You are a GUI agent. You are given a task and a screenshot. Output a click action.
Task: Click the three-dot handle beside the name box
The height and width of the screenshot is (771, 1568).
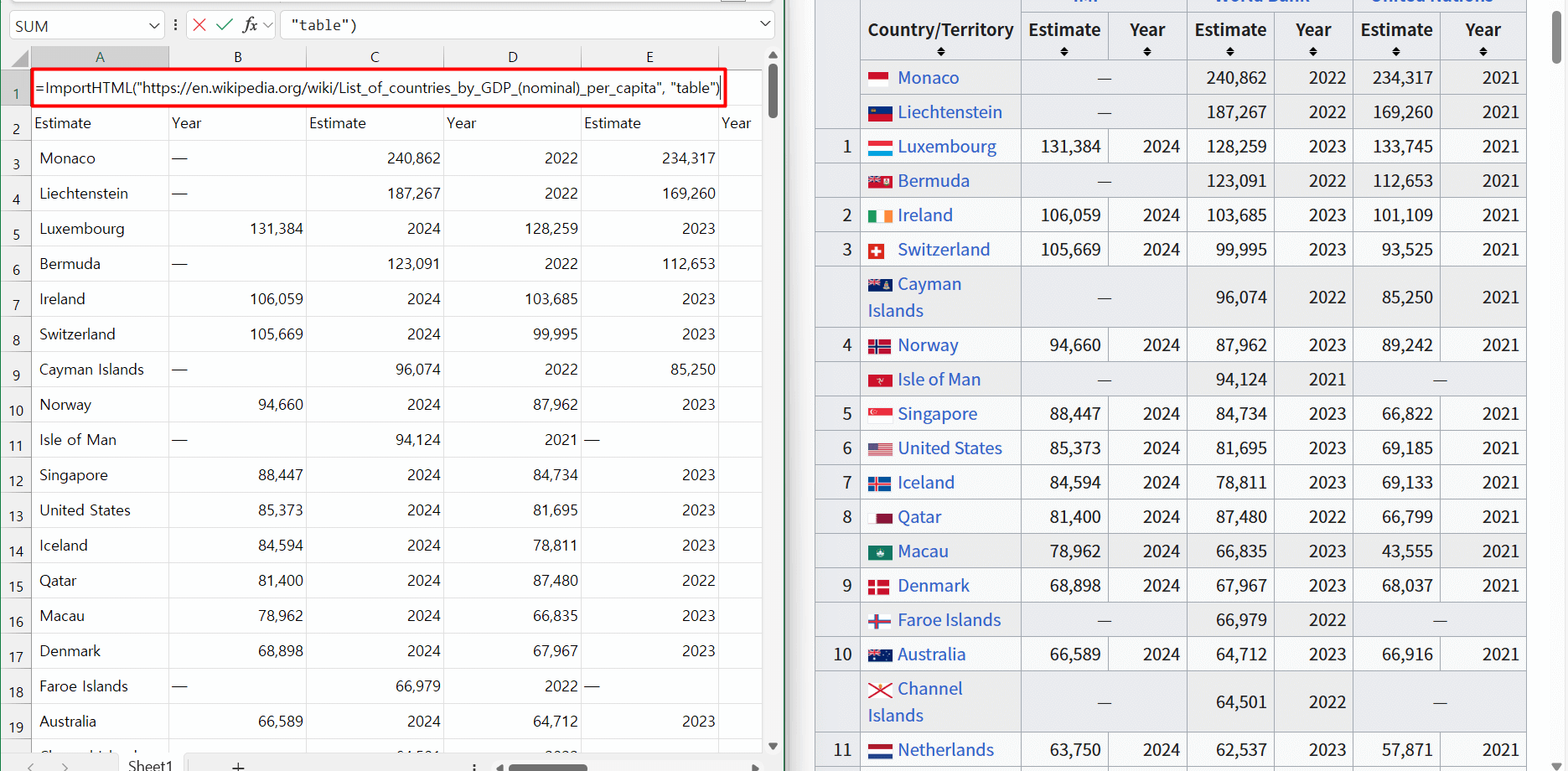click(175, 25)
